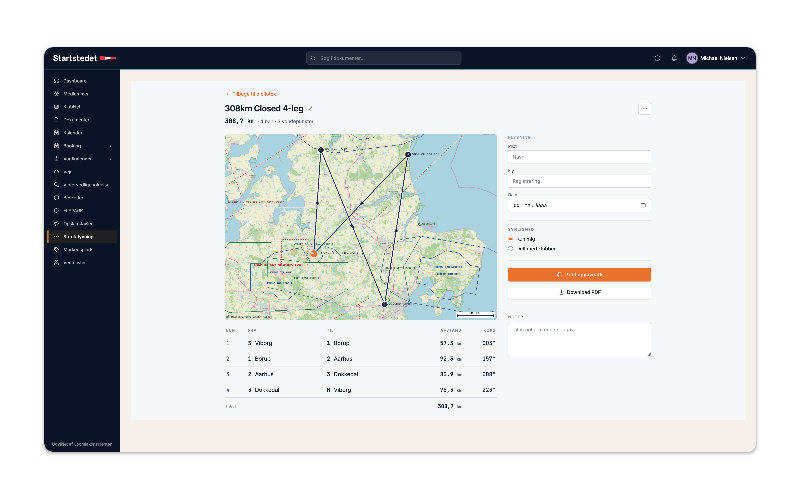Viewport: 800px width, 500px height.
Task: Click the orange print button
Action: (579, 274)
